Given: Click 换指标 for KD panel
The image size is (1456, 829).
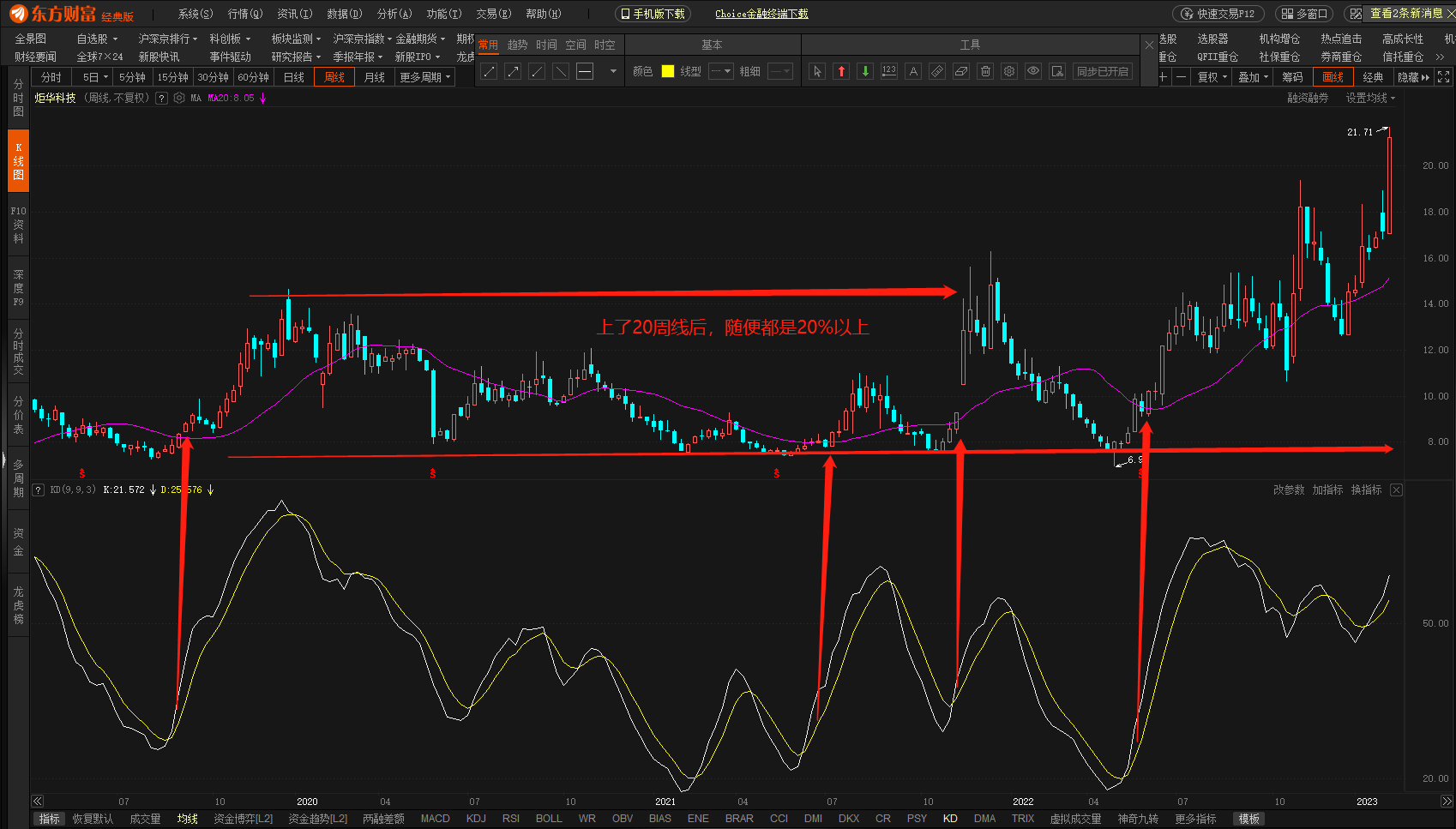Looking at the screenshot, I should [x=1366, y=490].
